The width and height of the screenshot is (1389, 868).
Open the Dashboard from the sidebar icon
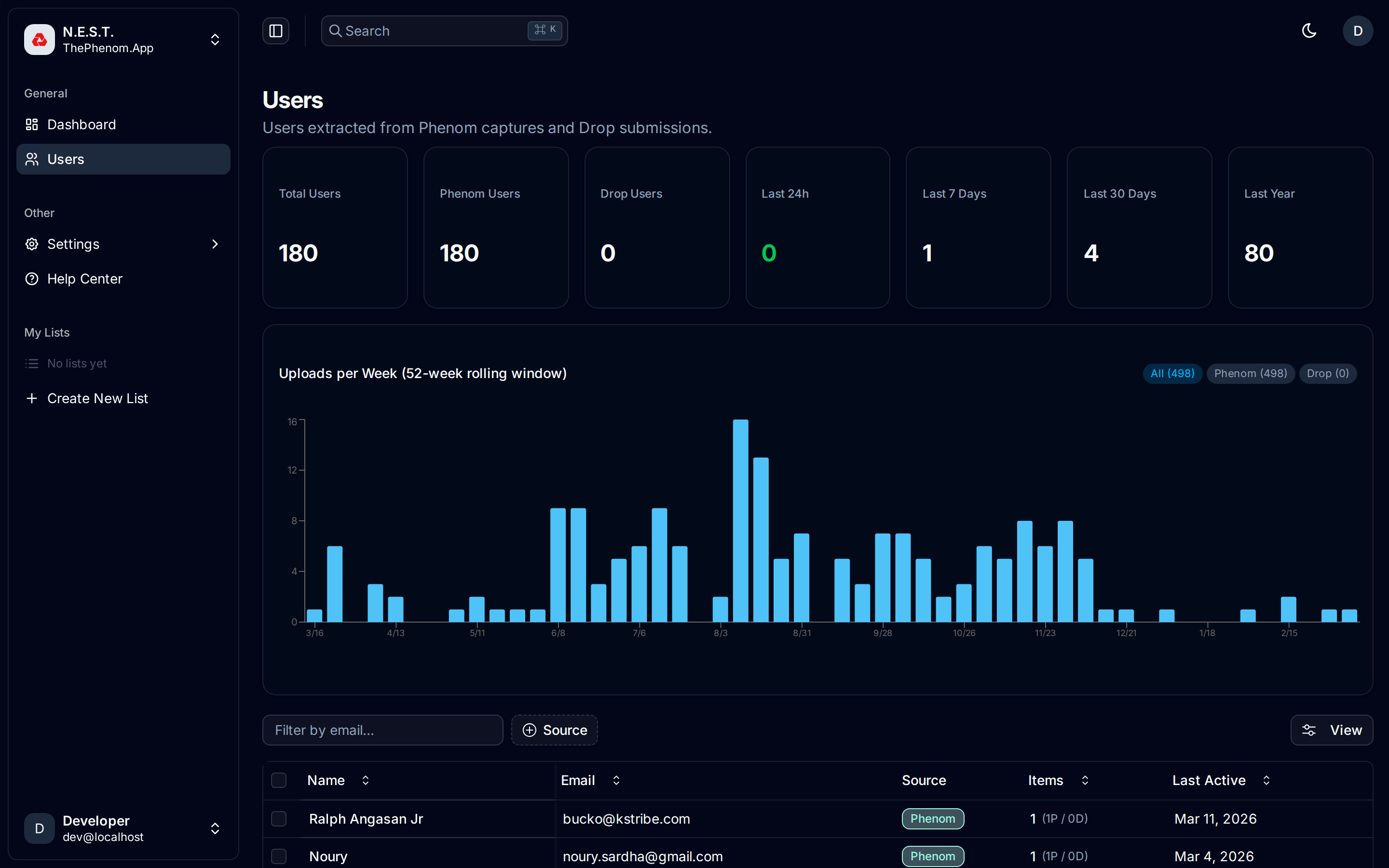pyautogui.click(x=32, y=124)
